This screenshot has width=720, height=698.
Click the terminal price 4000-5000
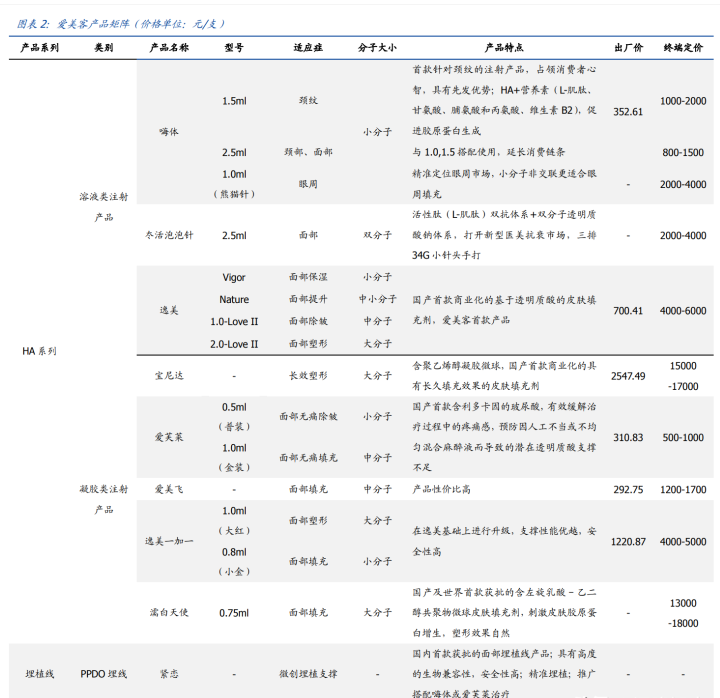(683, 542)
